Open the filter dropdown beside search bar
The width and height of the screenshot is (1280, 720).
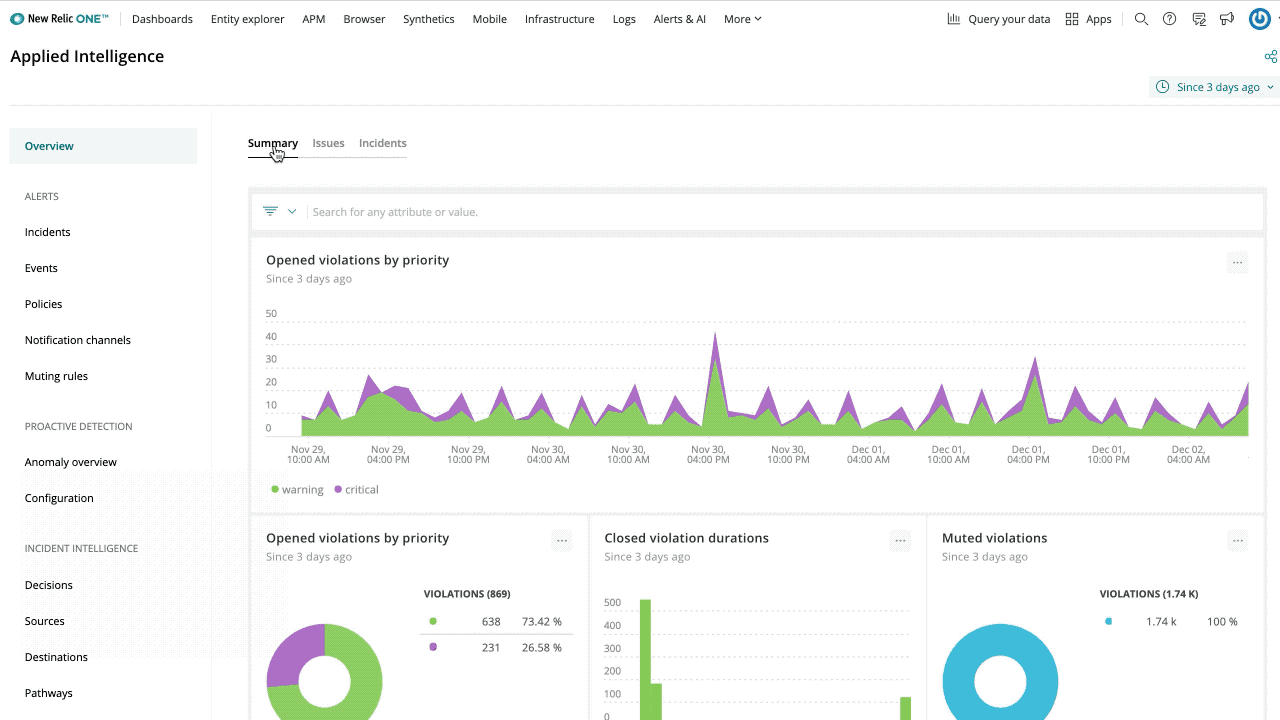click(279, 212)
